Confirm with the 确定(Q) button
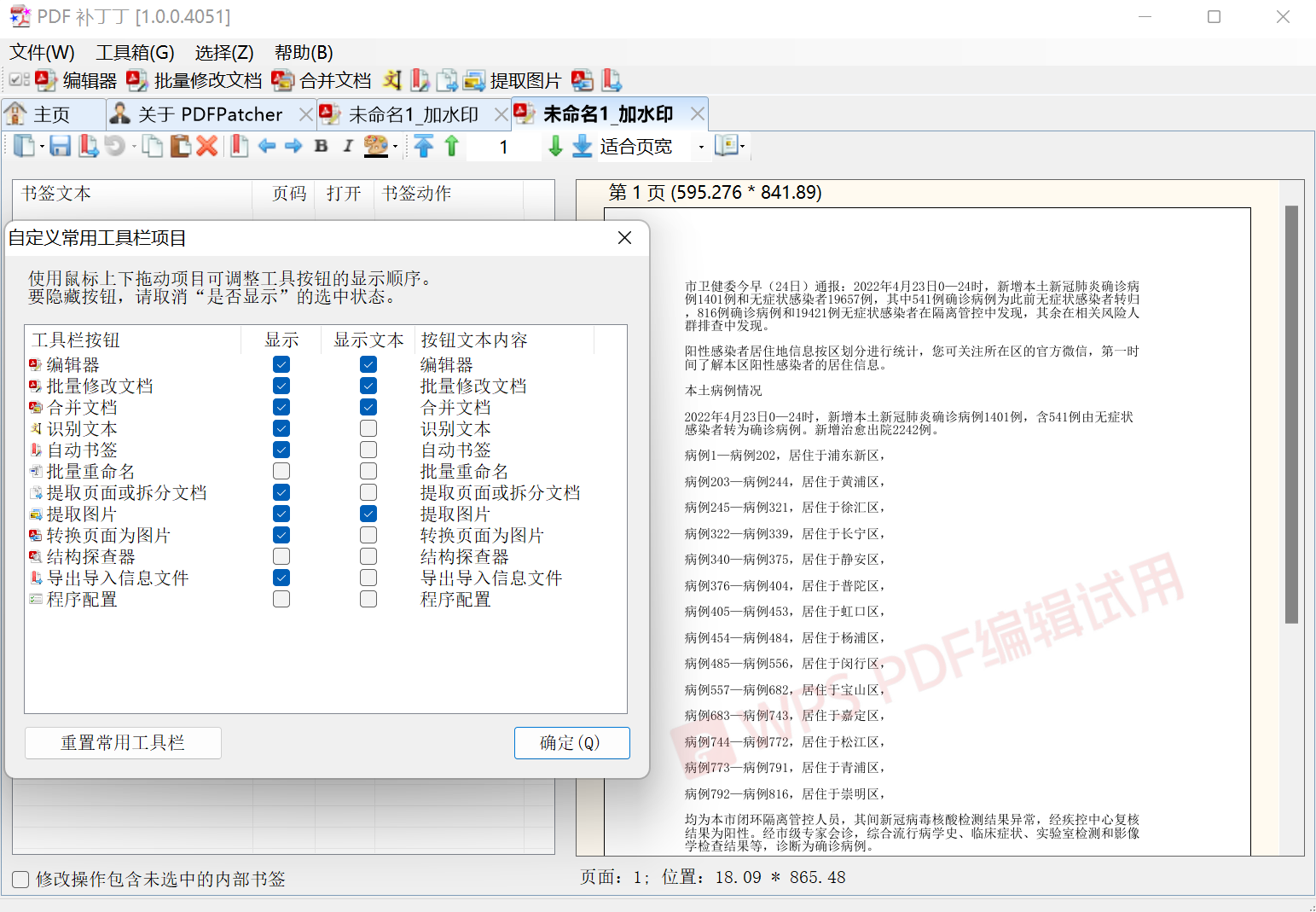The image size is (1316, 912). (x=572, y=743)
